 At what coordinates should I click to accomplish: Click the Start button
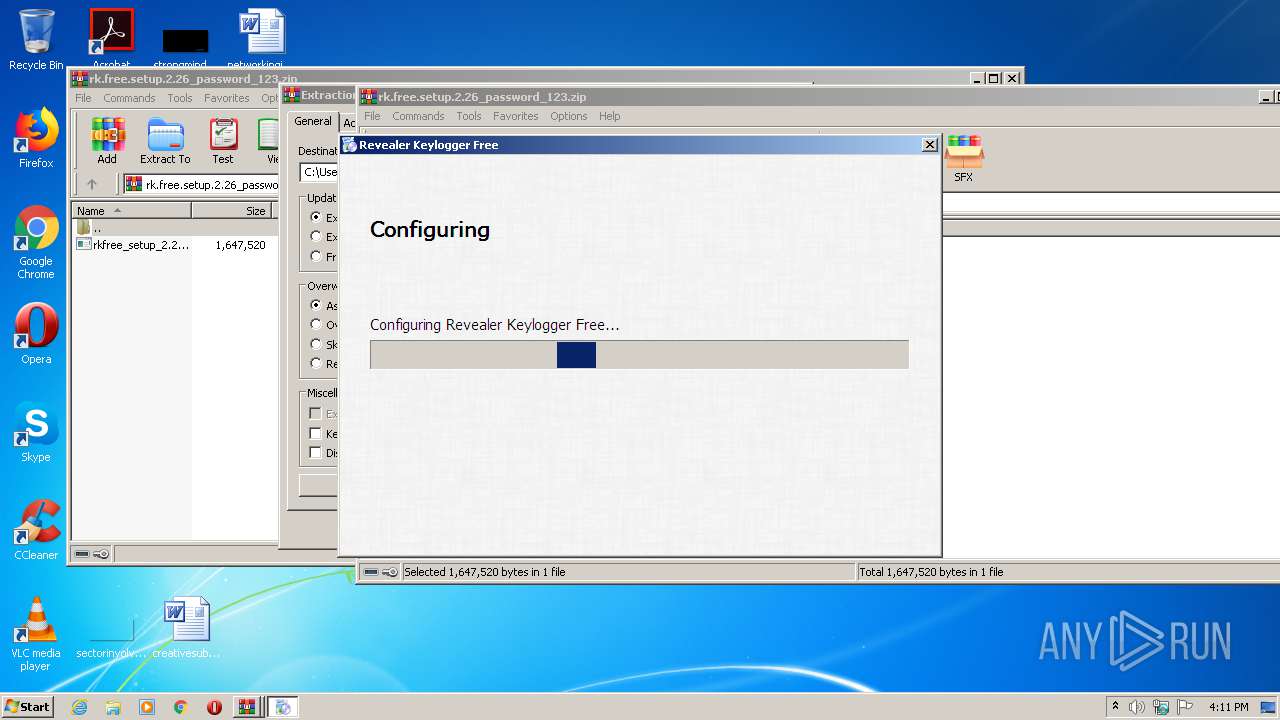pyautogui.click(x=27, y=707)
